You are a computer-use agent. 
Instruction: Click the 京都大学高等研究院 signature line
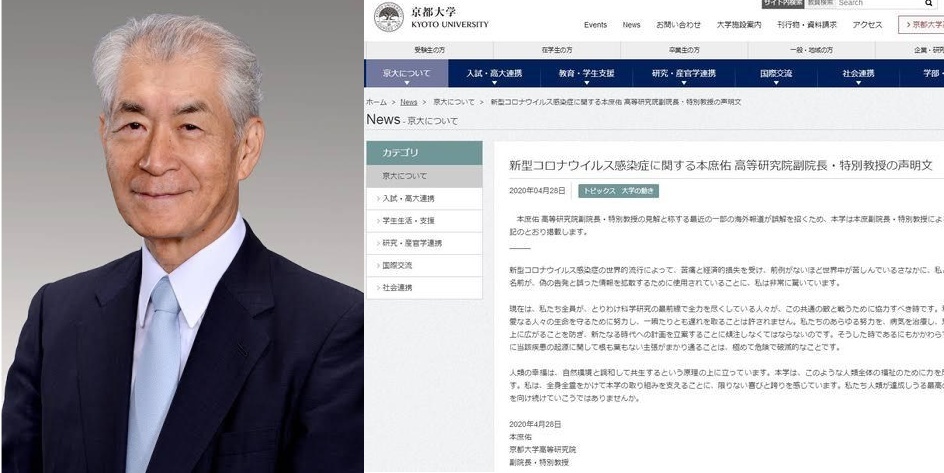[x=542, y=450]
